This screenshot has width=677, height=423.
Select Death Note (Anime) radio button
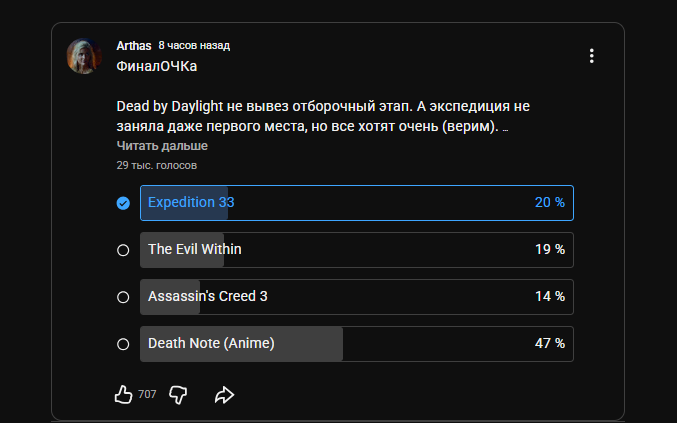(x=123, y=344)
